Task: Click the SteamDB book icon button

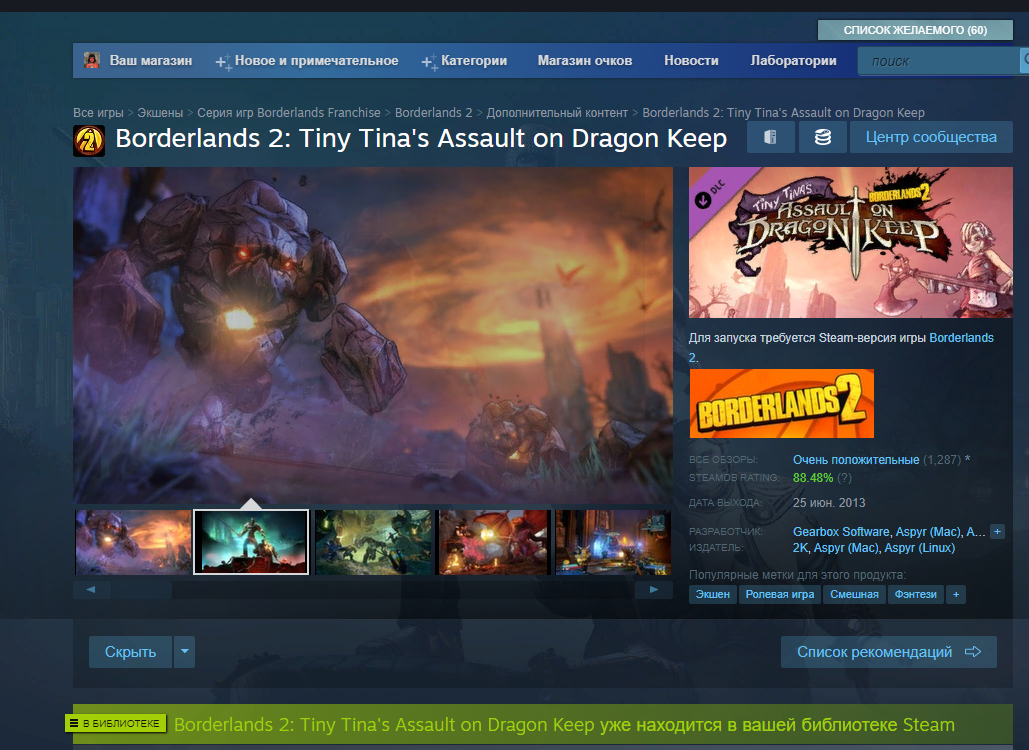Action: point(770,137)
